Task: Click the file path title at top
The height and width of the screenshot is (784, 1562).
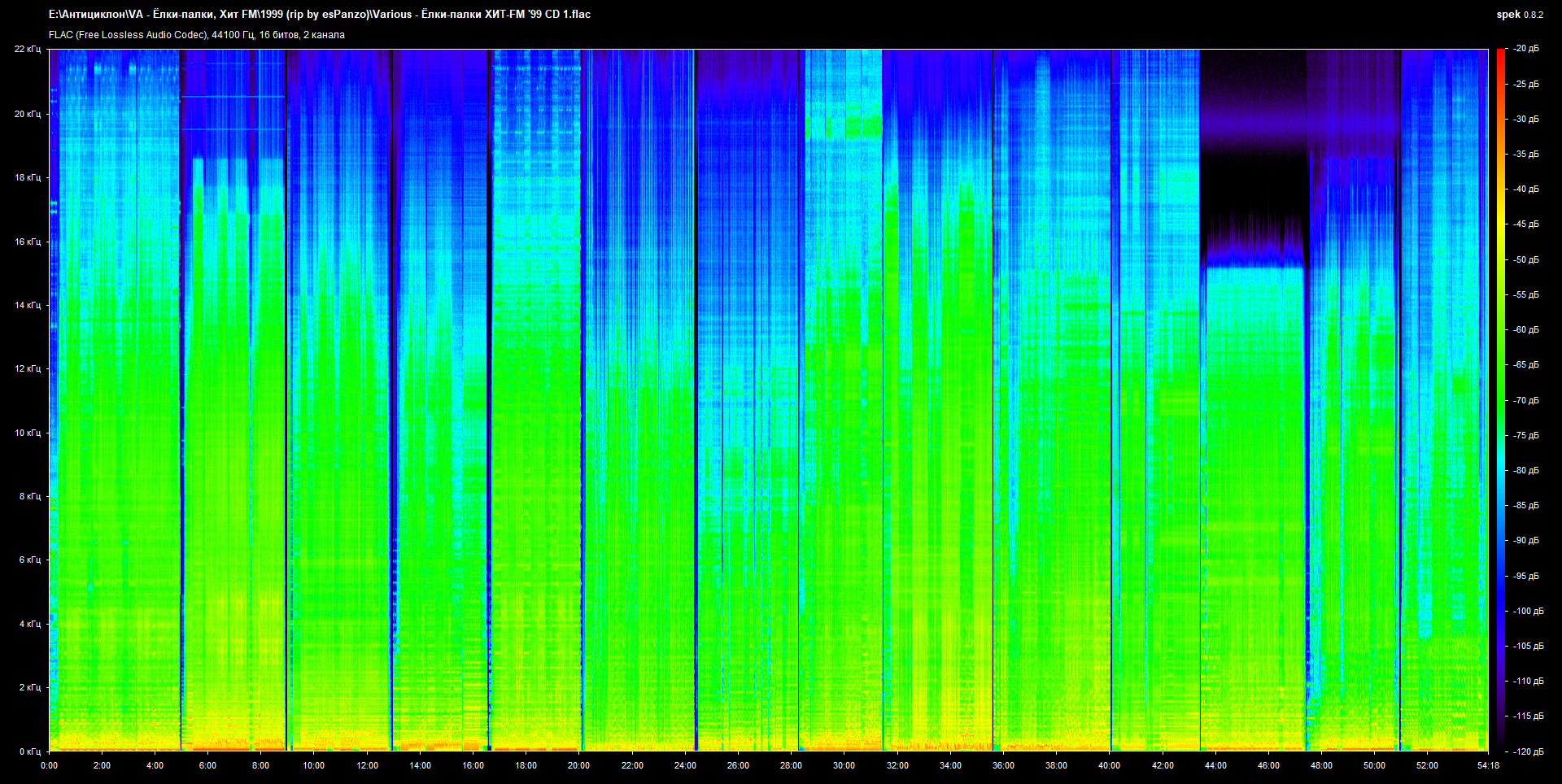Action: pos(320,15)
